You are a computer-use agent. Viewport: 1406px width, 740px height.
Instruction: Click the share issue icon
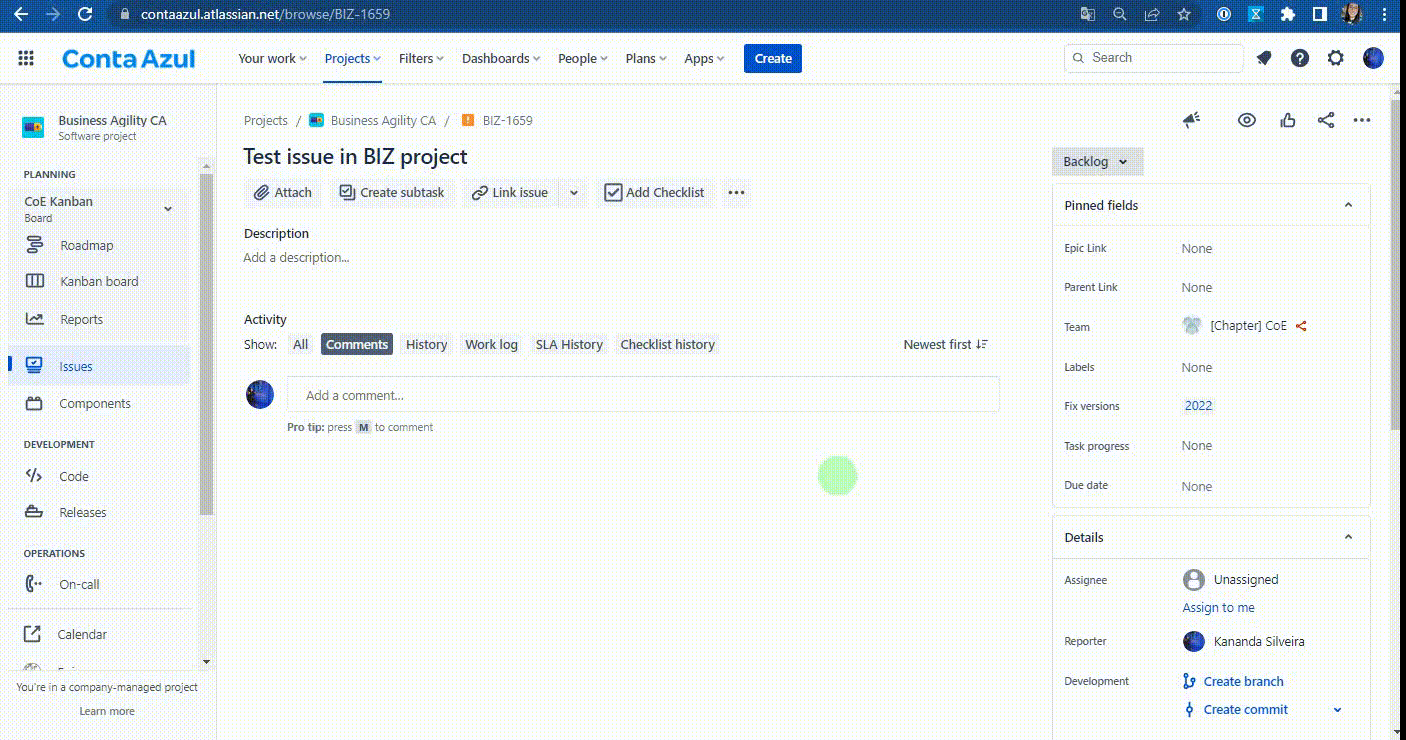click(1326, 120)
